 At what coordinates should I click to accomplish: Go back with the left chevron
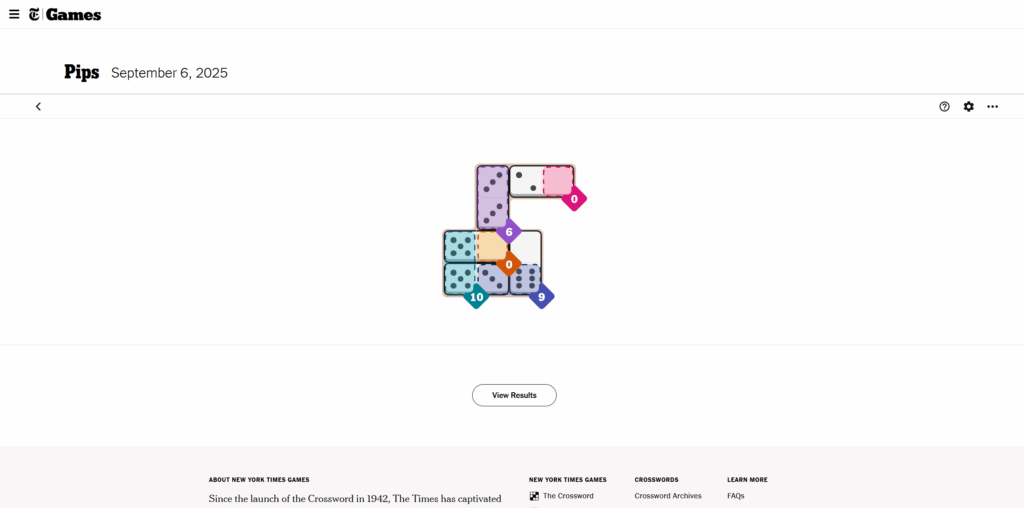38,107
